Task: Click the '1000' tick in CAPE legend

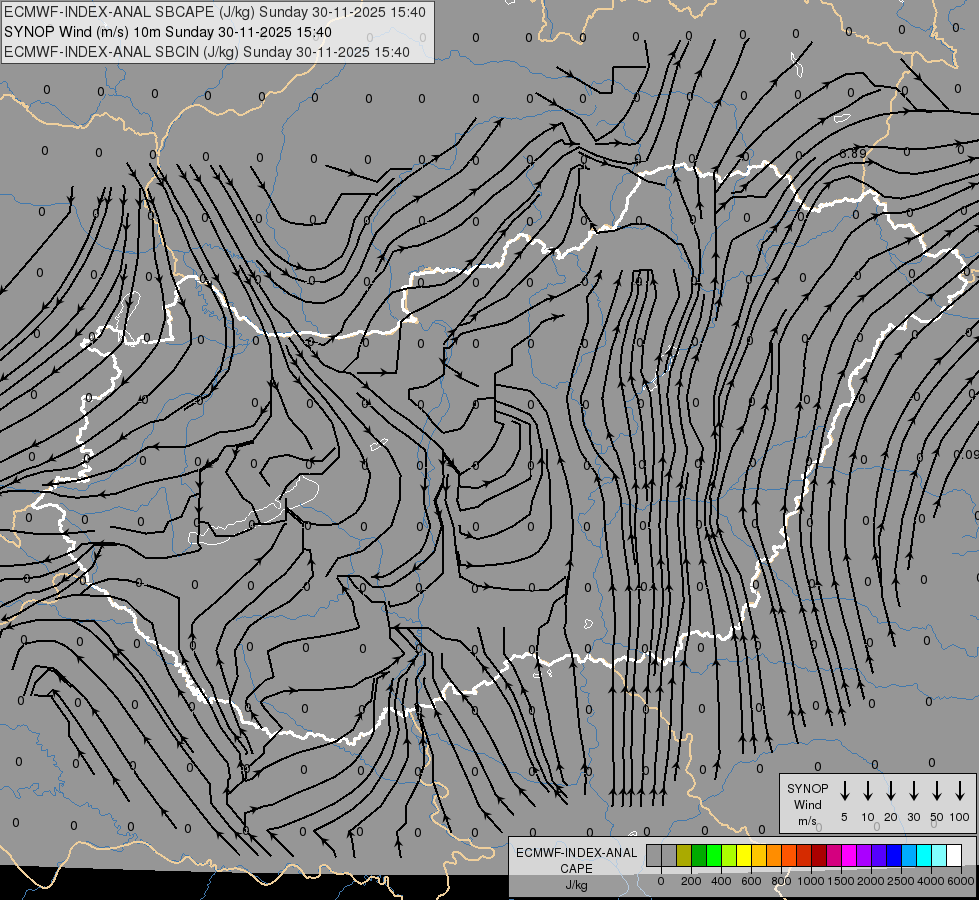Action: (811, 881)
